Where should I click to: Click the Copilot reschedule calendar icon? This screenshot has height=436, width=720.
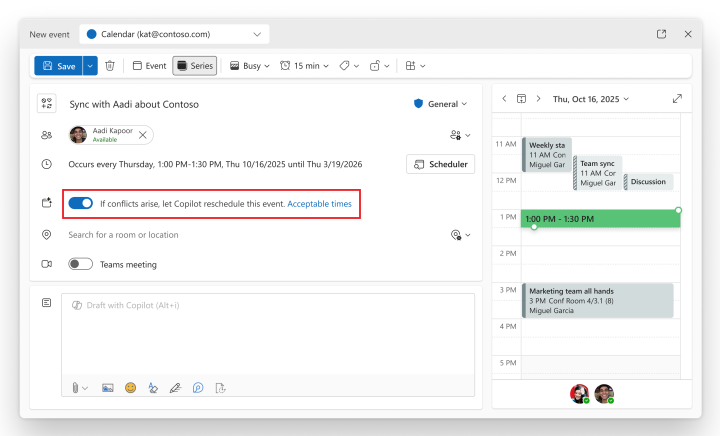46,202
